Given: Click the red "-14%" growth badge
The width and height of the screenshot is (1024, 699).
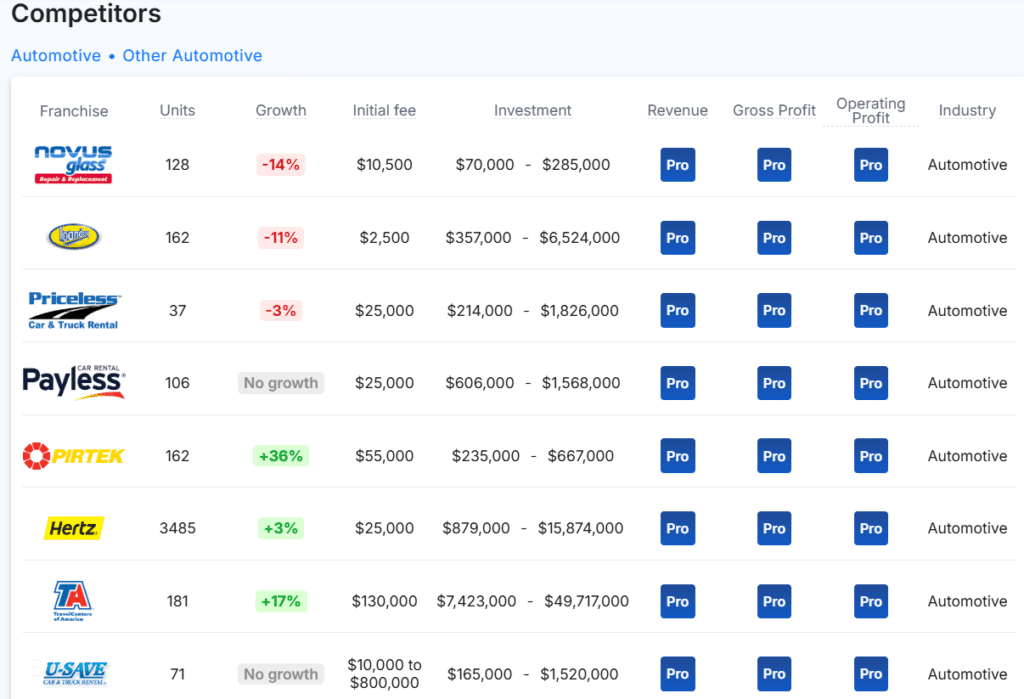Looking at the screenshot, I should pos(281,165).
